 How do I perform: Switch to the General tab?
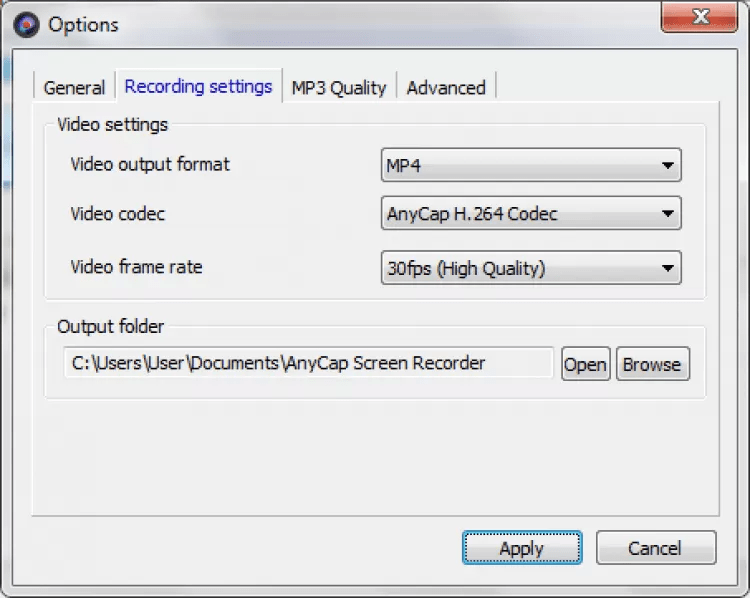coord(74,88)
